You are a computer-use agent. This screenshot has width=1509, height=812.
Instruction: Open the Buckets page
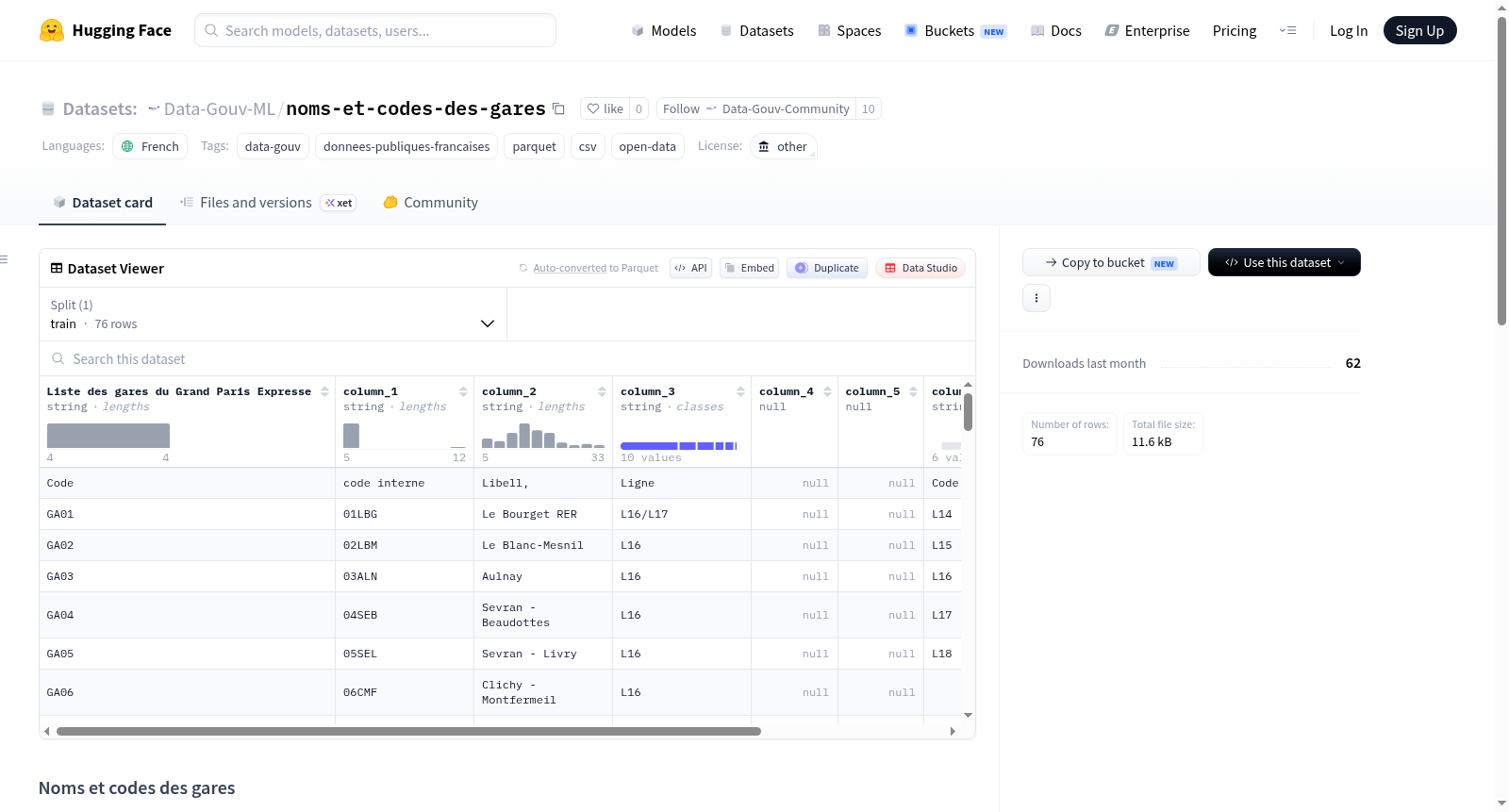coord(955,30)
